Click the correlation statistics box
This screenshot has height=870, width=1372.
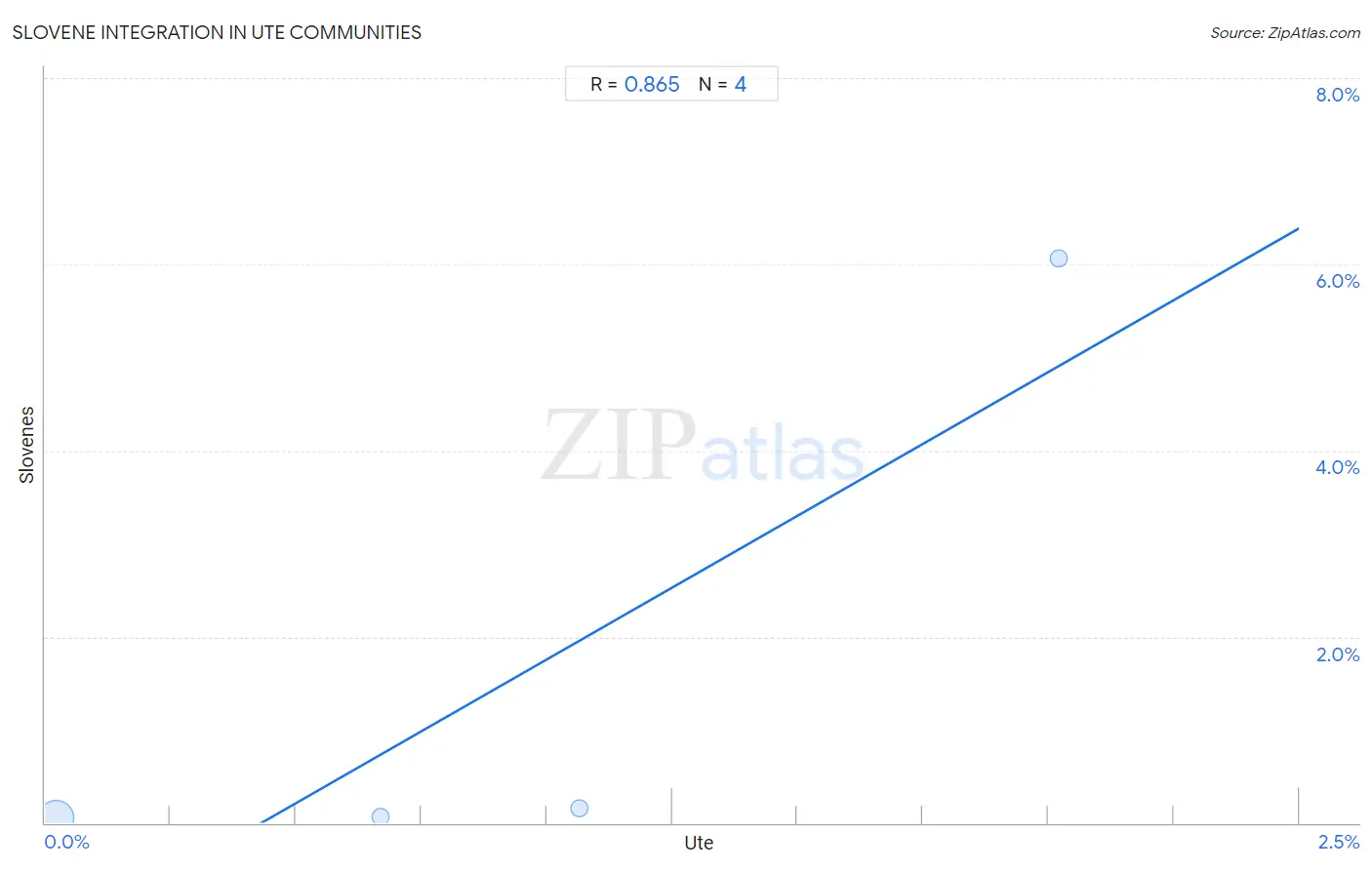point(671,84)
